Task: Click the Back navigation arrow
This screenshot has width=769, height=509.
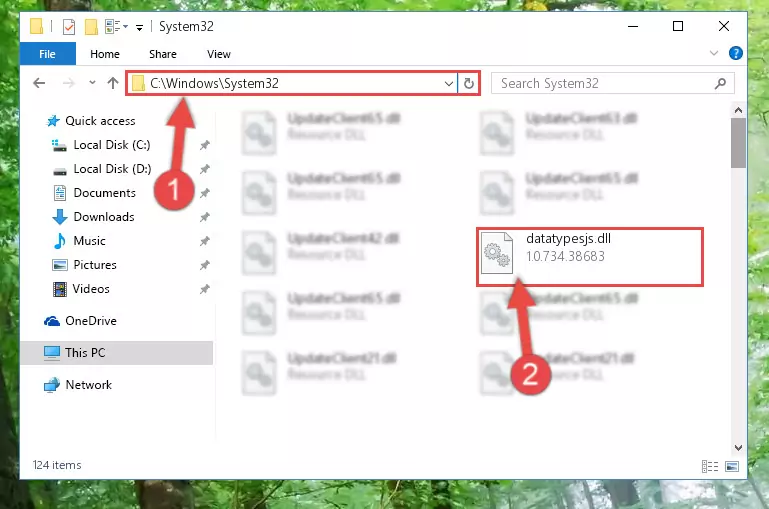Action: pyautogui.click(x=39, y=83)
